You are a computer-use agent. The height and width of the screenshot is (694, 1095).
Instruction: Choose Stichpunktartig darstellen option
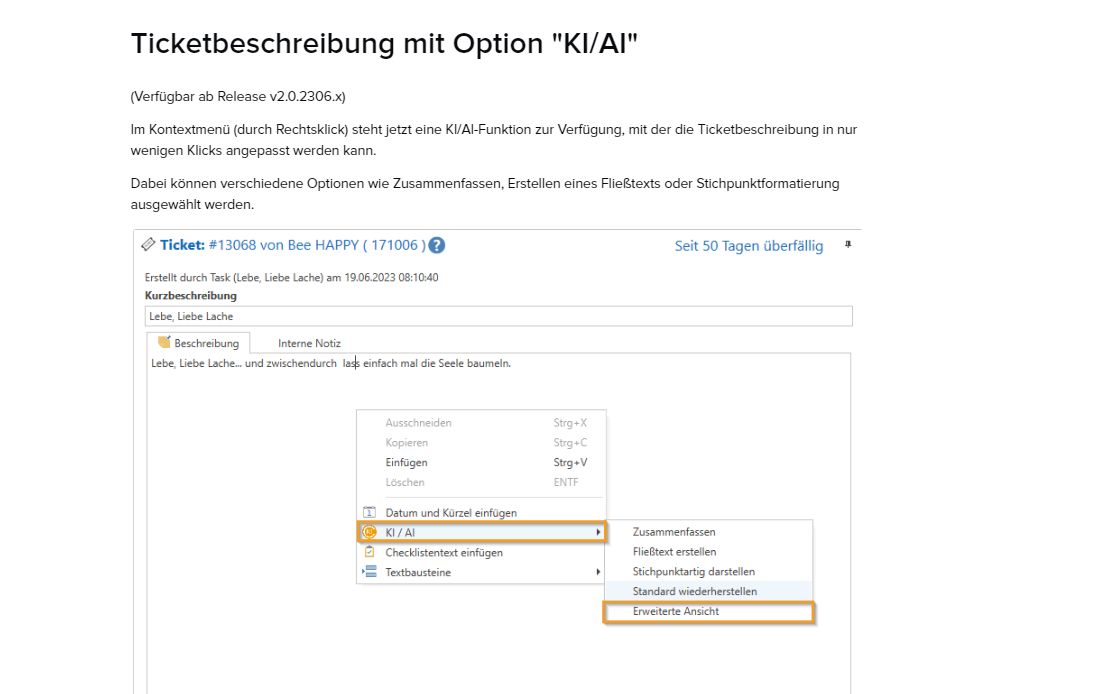[693, 572]
